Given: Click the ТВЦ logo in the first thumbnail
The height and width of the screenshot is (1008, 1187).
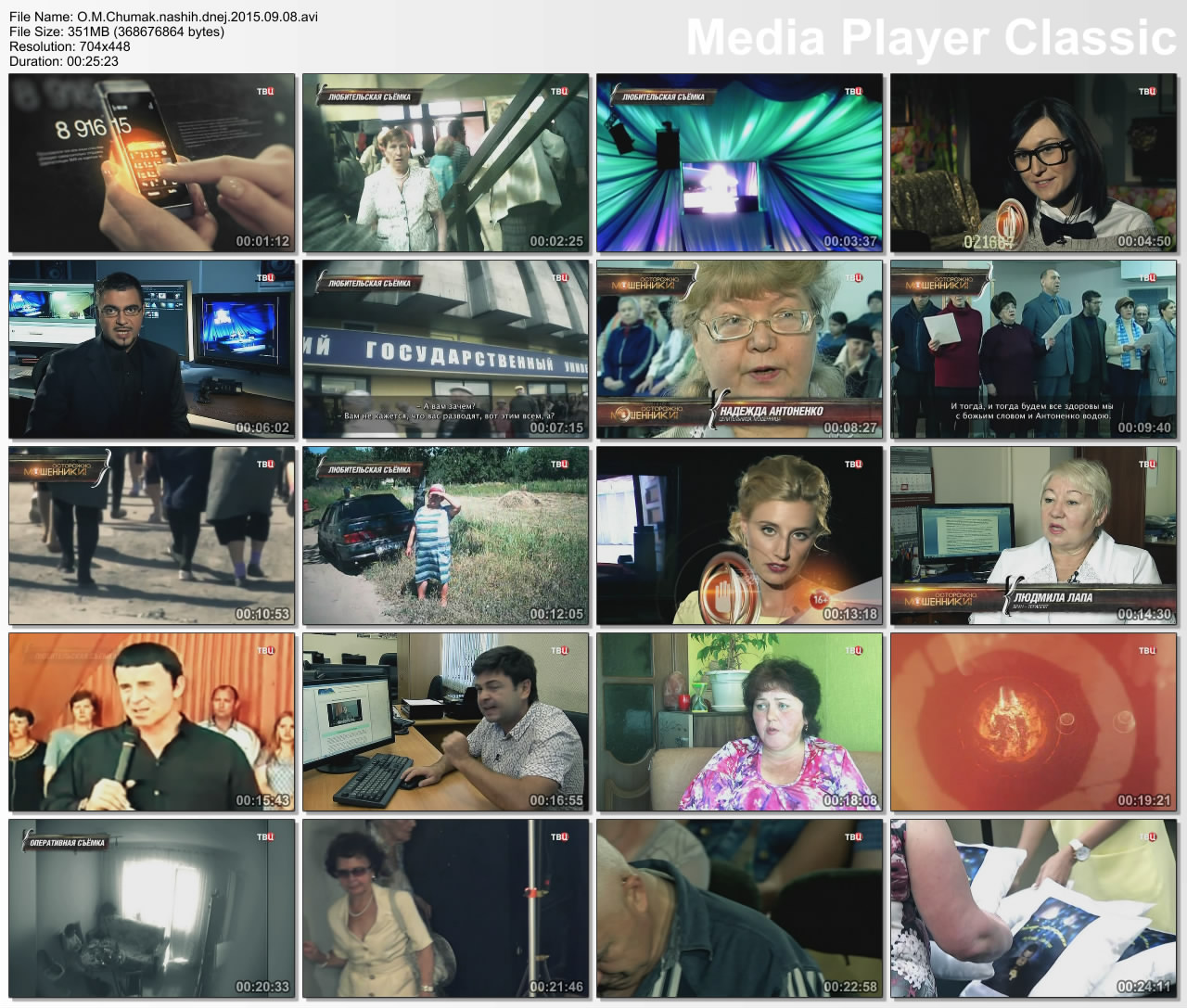Looking at the screenshot, I should (x=265, y=91).
